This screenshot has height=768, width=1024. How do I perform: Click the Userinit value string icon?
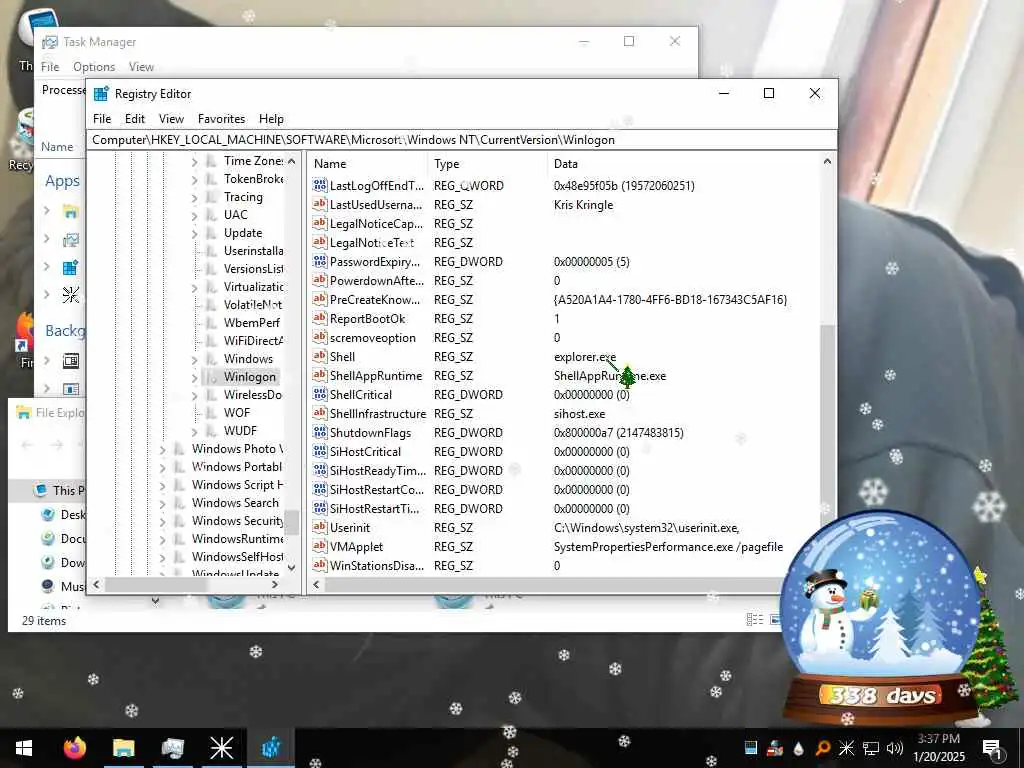point(319,527)
